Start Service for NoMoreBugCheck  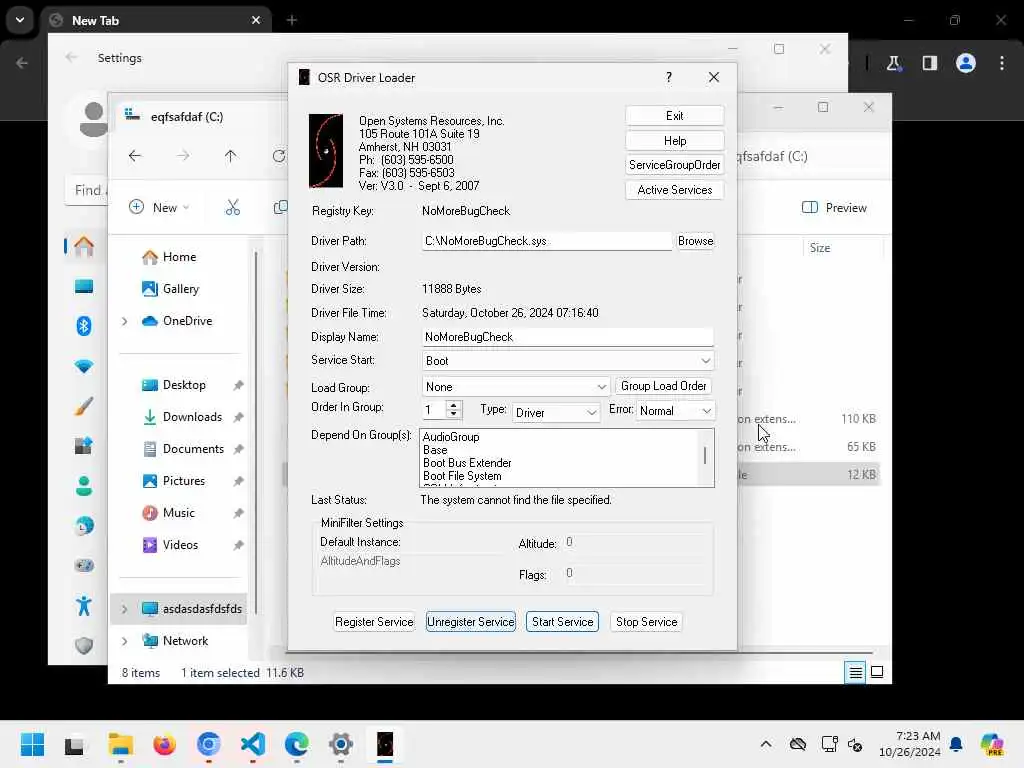point(562,622)
